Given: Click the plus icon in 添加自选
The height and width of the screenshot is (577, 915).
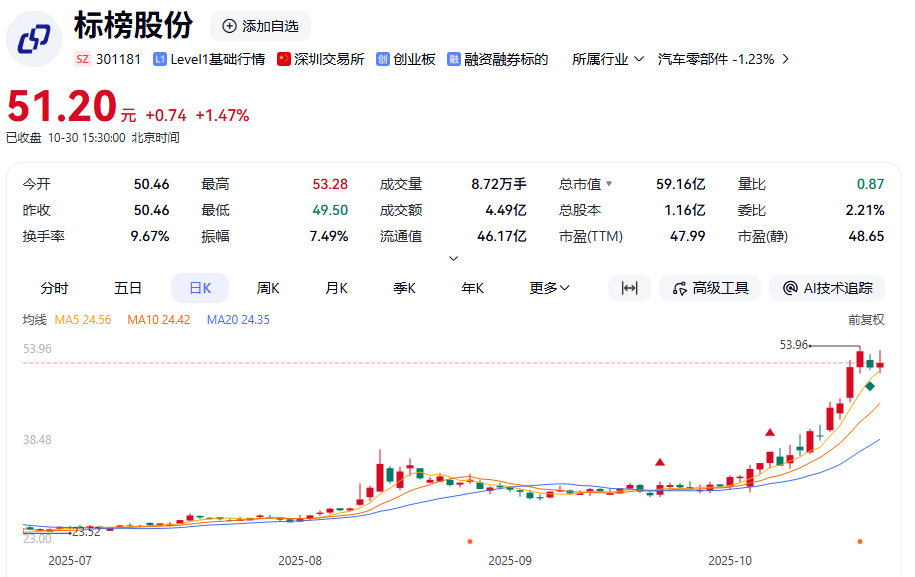Looking at the screenshot, I should [230, 26].
